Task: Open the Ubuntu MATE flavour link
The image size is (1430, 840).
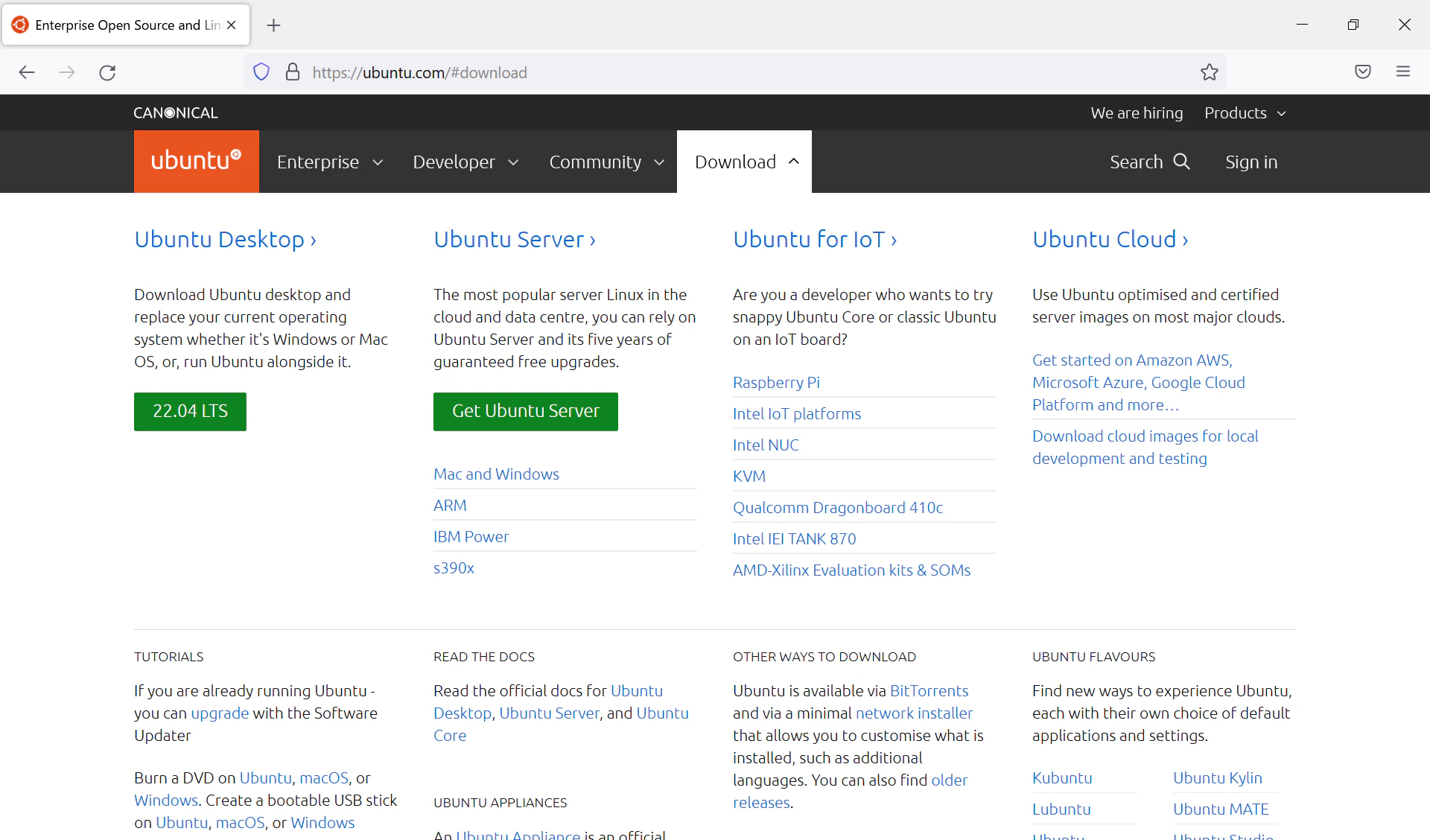Action: click(x=1221, y=809)
